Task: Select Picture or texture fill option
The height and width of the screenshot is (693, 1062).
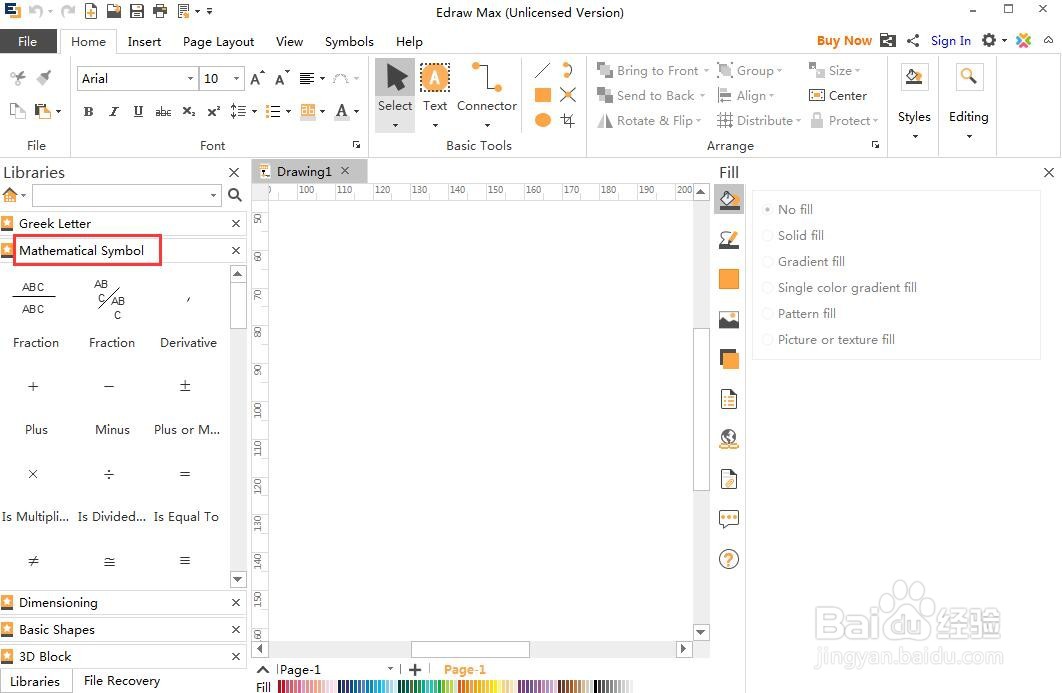Action: [829, 339]
